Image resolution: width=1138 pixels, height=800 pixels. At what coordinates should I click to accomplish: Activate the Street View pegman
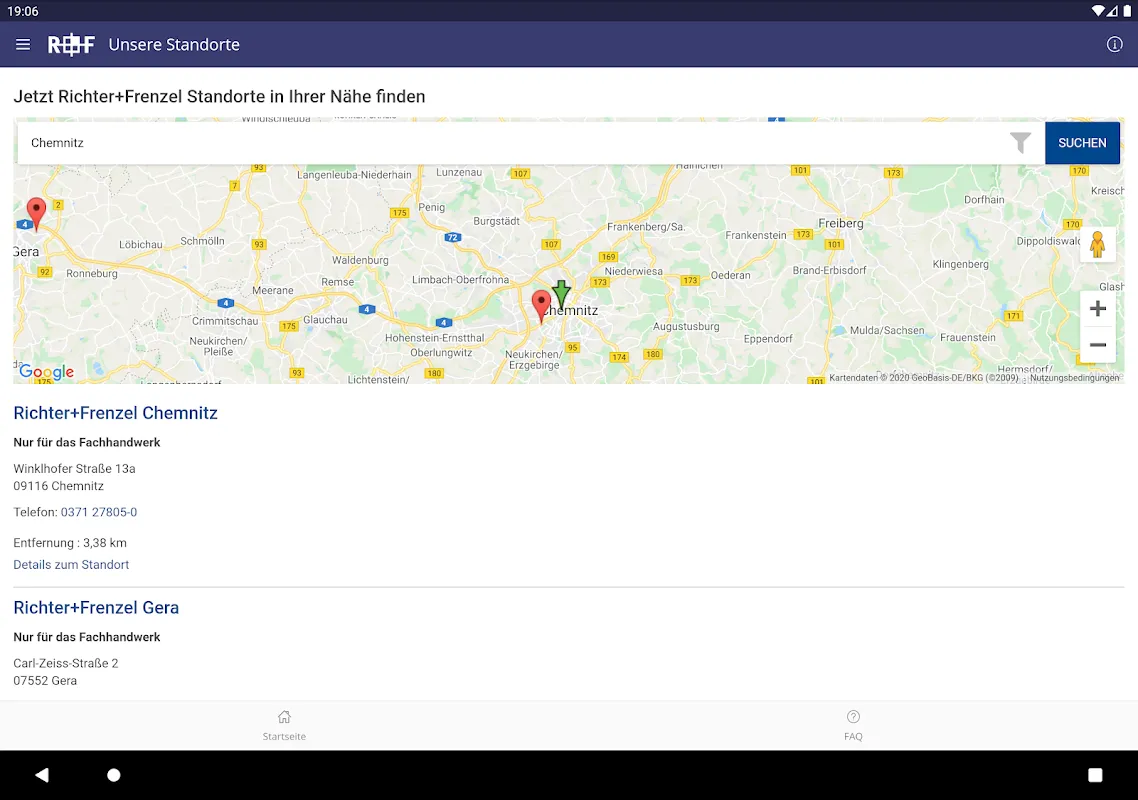(x=1097, y=245)
